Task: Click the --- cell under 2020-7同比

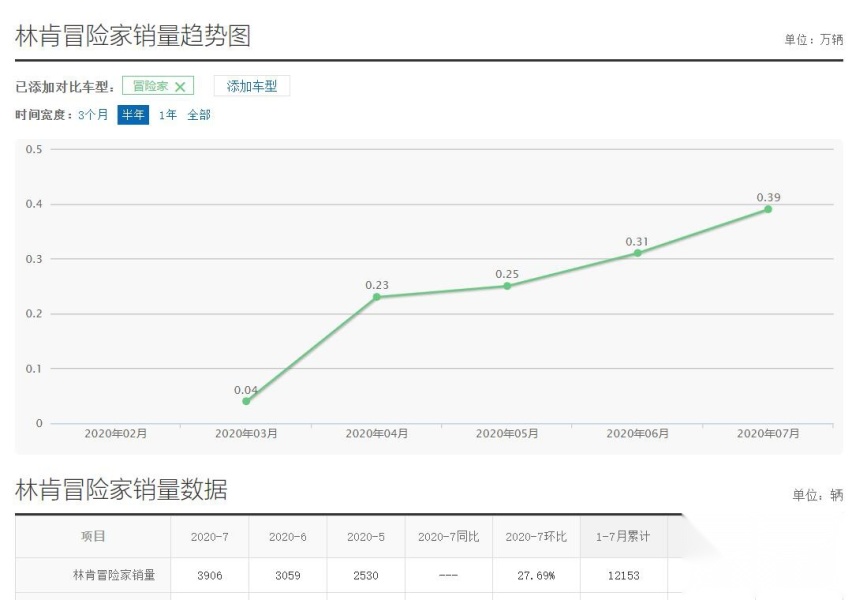Action: pyautogui.click(x=448, y=576)
